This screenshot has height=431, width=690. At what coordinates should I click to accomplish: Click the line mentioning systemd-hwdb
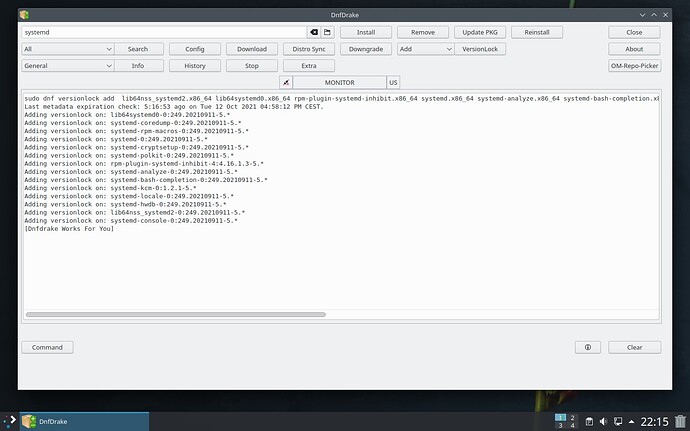point(125,204)
